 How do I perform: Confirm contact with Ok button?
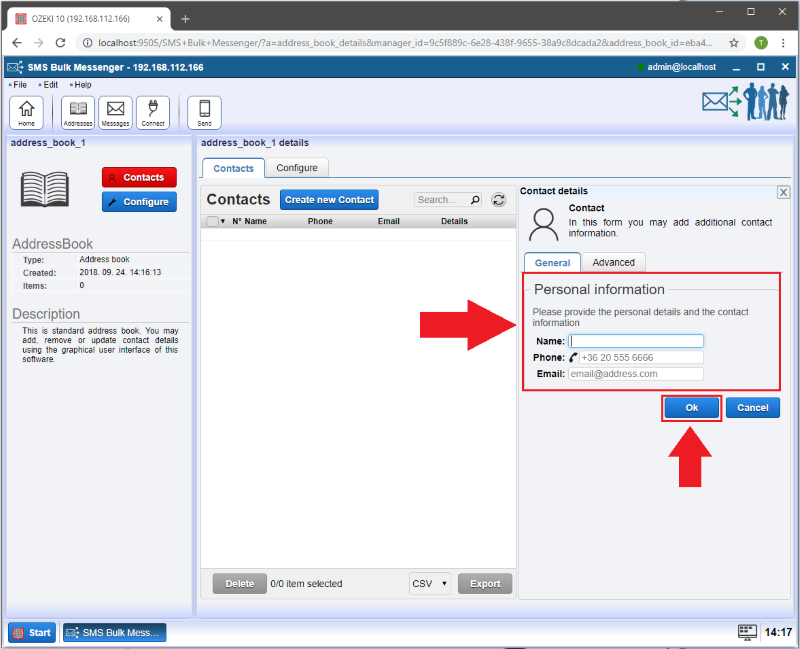tap(691, 408)
